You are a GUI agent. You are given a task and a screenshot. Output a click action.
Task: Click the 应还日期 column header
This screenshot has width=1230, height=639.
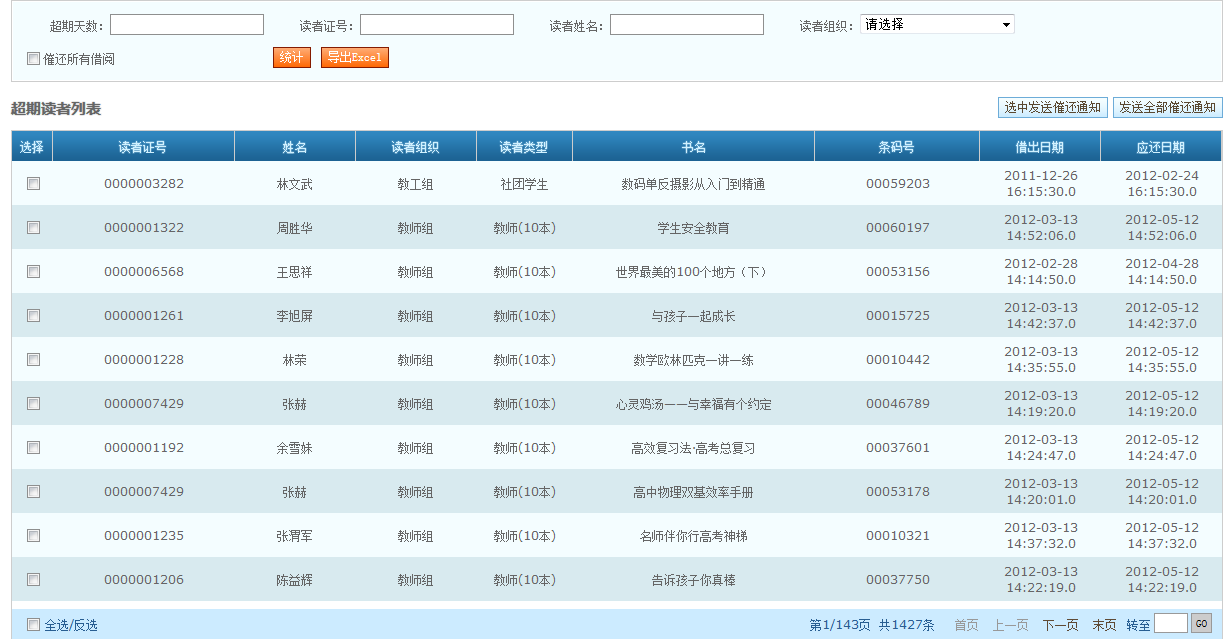(1160, 147)
